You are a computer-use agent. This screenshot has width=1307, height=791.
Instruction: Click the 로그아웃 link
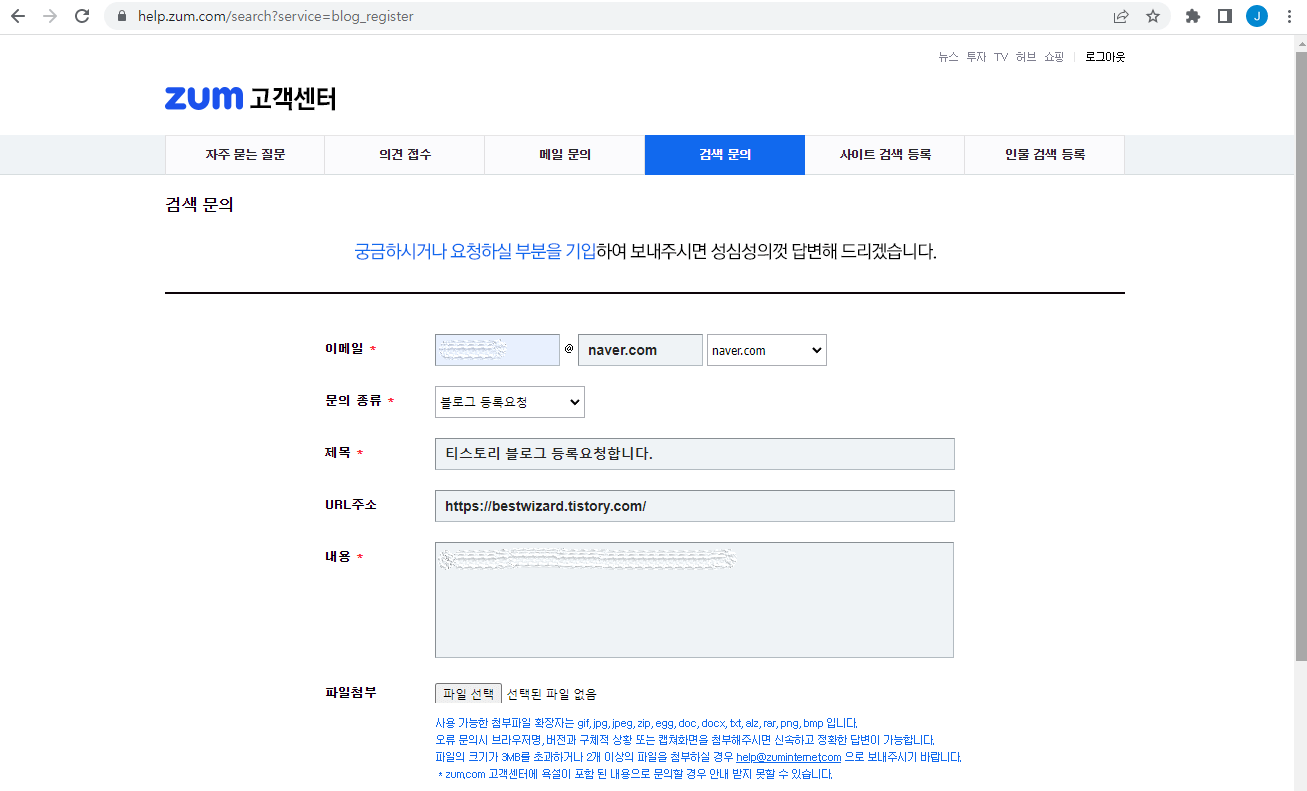click(x=1103, y=56)
